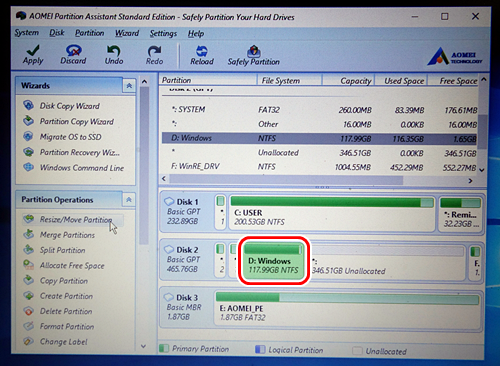The image size is (500, 366).
Task: Select the D: Windows row in list
Action: 319,138
